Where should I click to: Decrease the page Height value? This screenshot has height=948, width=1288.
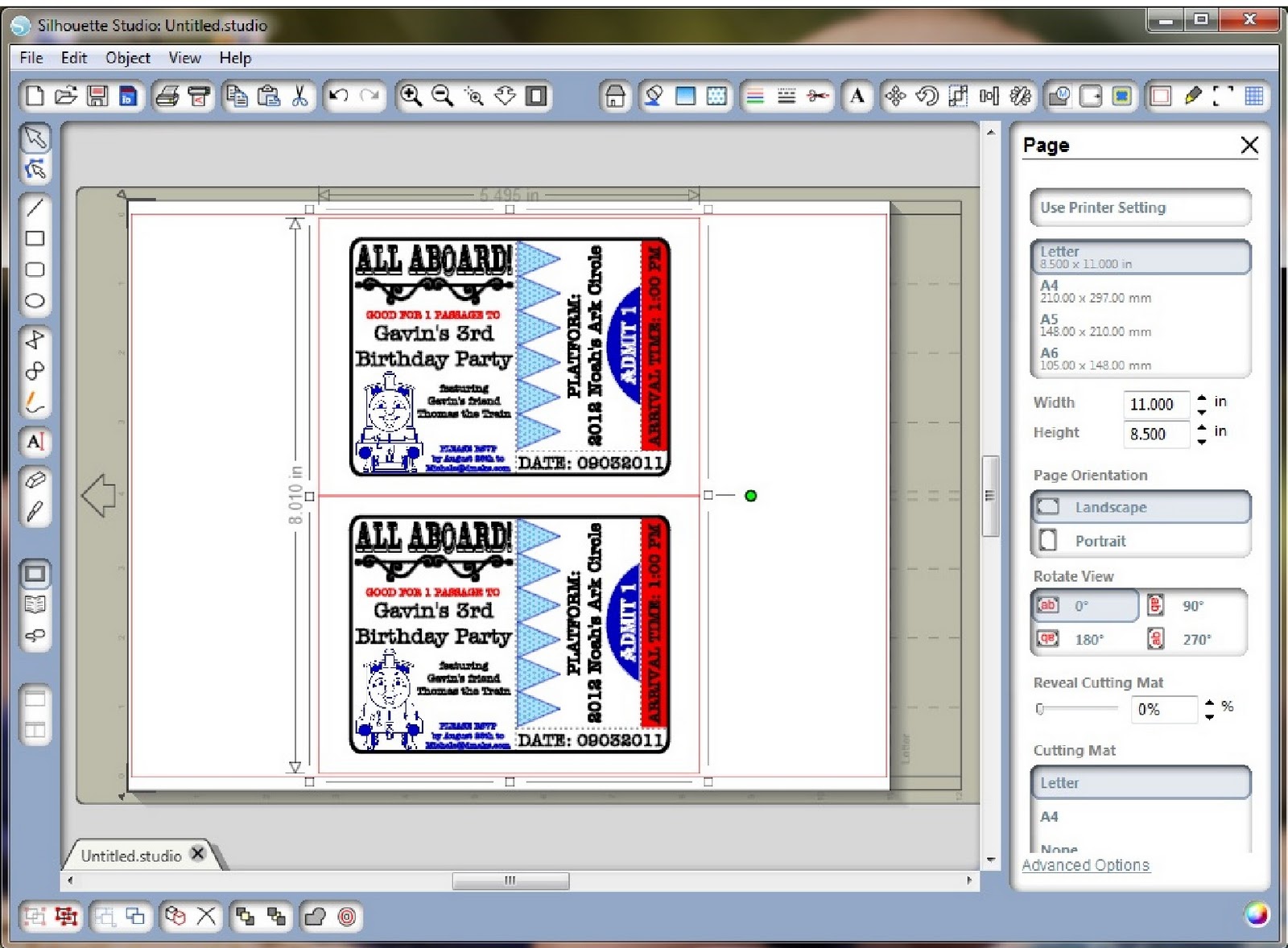click(1202, 441)
